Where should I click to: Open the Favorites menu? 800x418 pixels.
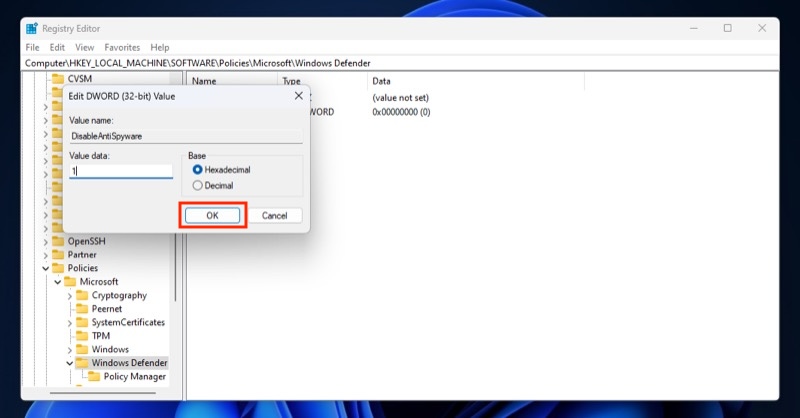[122, 47]
